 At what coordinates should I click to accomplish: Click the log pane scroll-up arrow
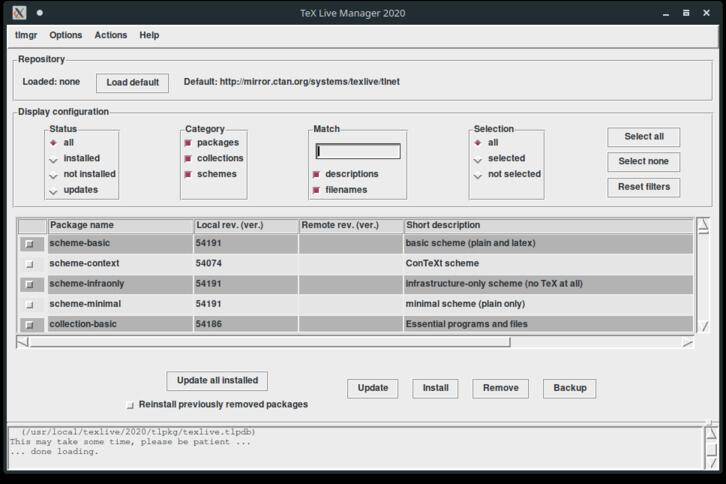pos(711,434)
